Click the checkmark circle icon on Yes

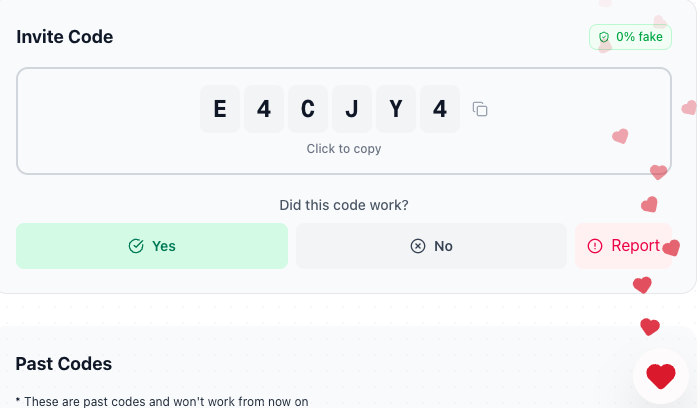tap(136, 246)
